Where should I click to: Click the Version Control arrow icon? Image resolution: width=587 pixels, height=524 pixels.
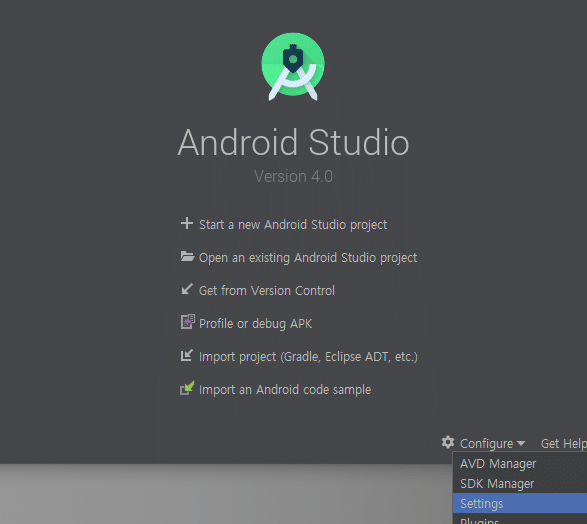point(187,289)
